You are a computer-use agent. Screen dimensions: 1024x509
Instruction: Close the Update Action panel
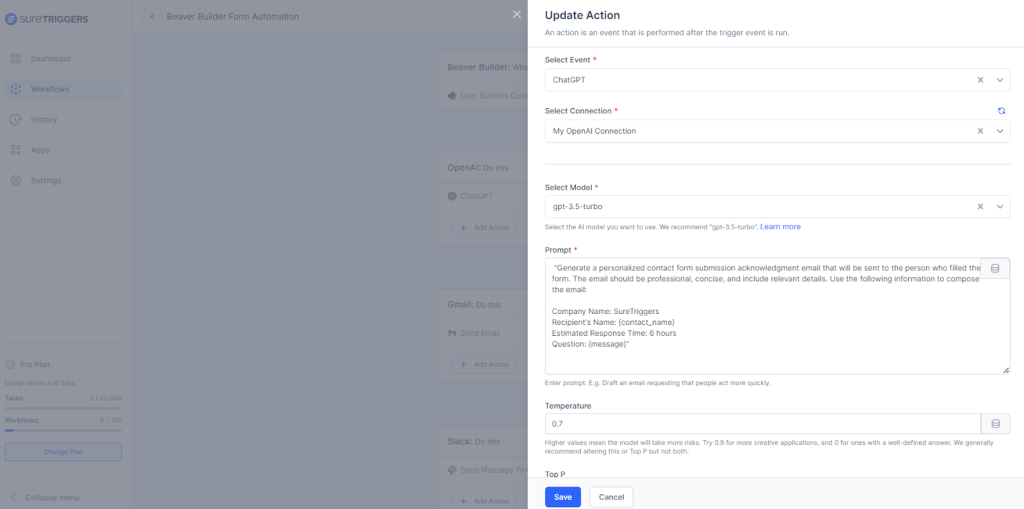[516, 14]
